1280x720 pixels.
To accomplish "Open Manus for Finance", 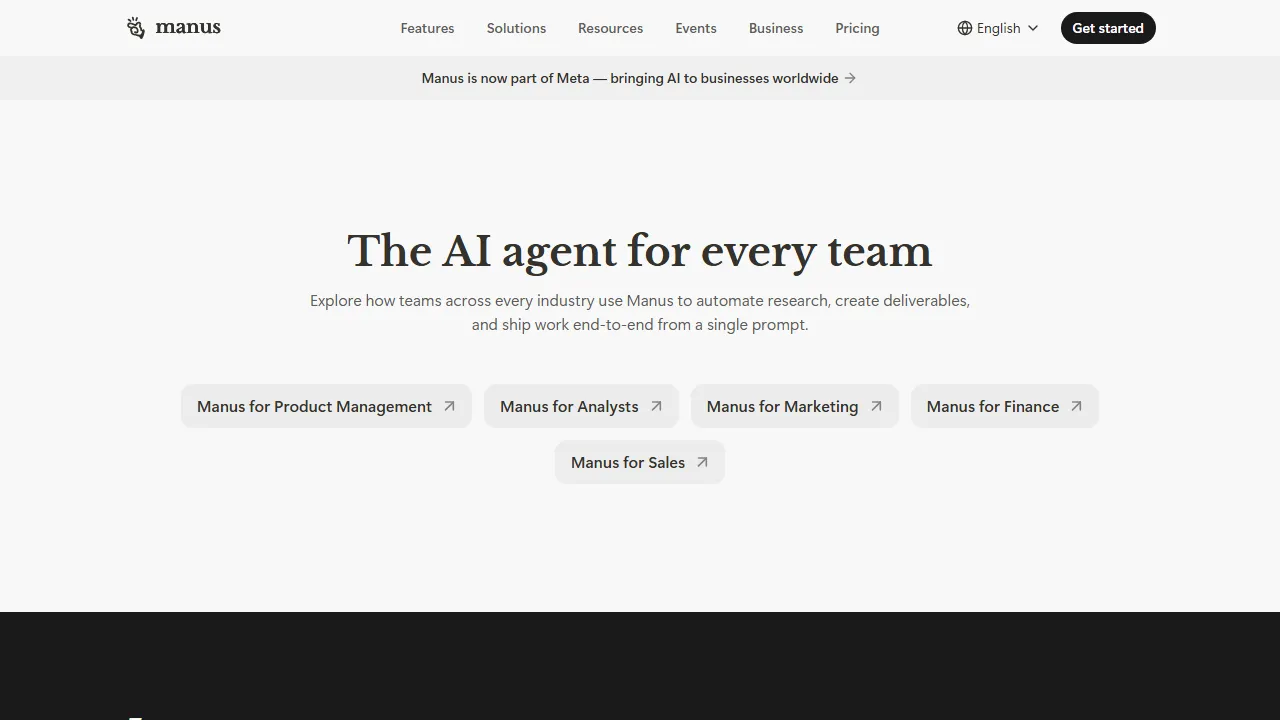I will [1004, 406].
